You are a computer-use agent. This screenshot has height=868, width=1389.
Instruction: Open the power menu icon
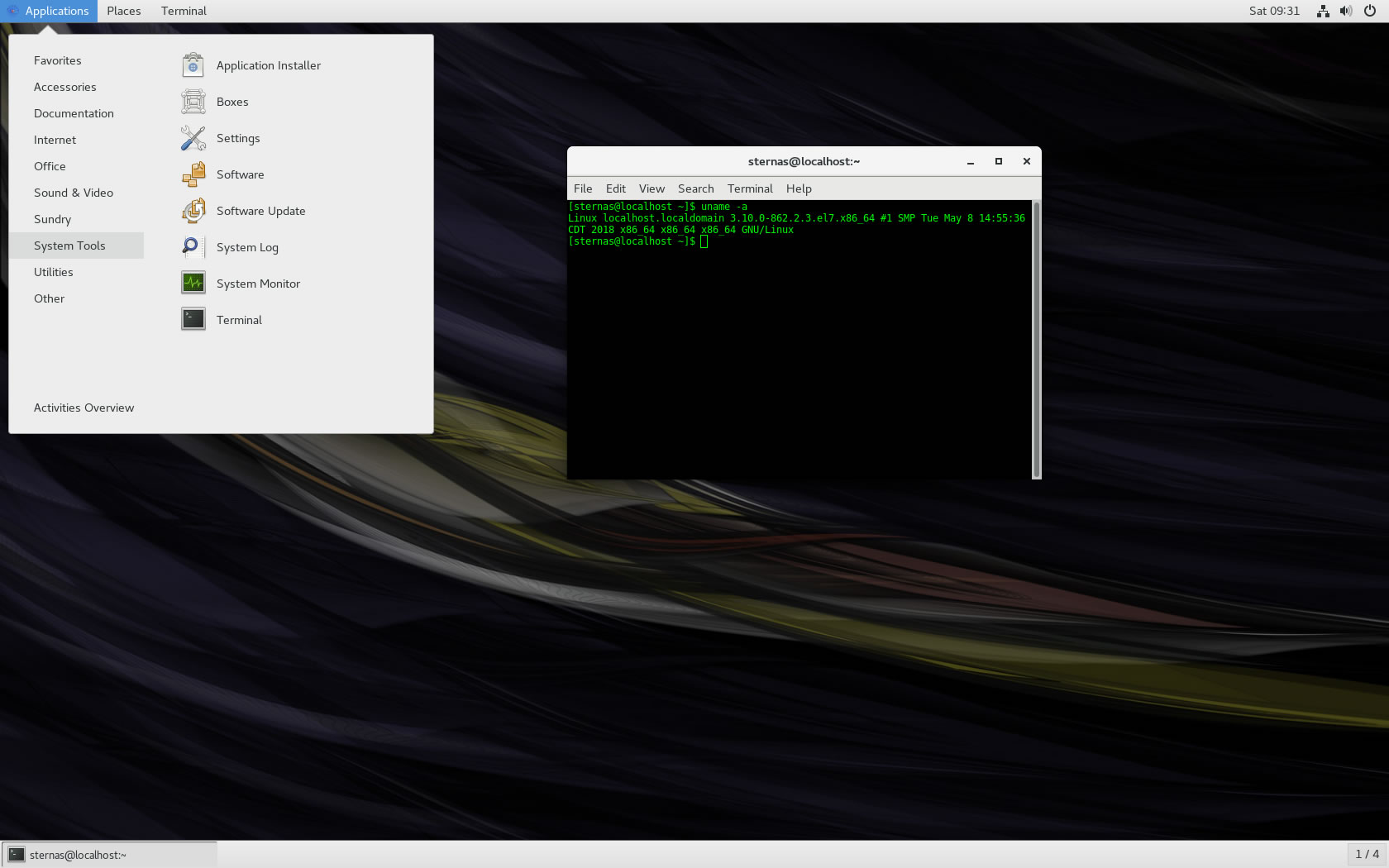[1369, 11]
